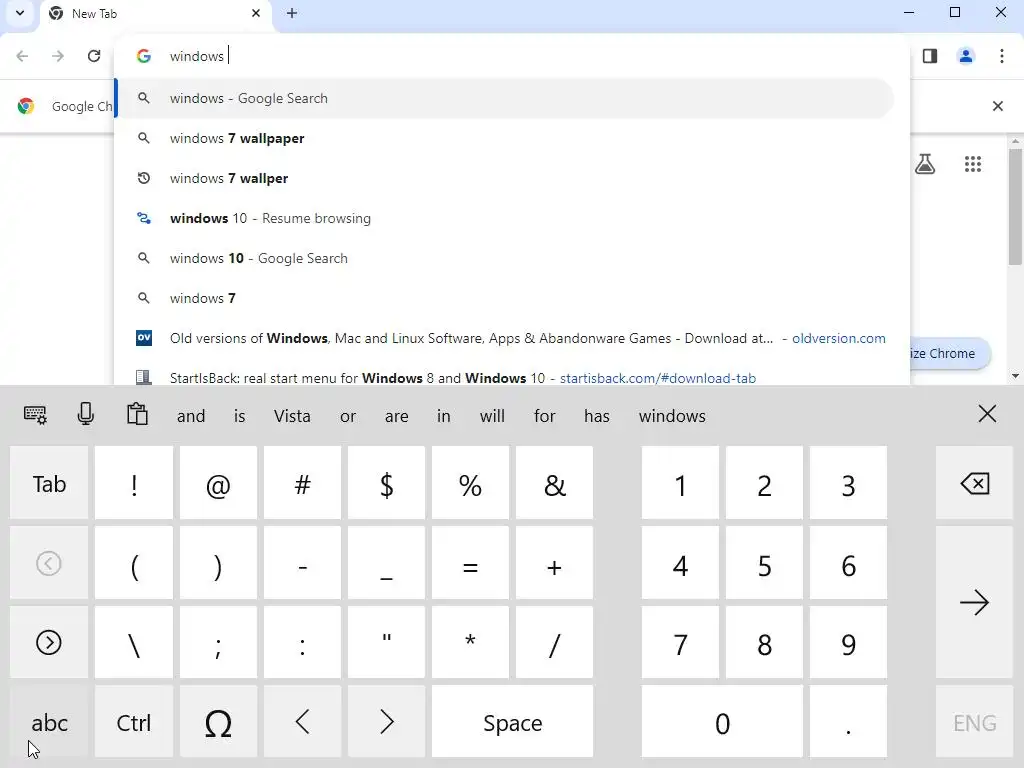Tap the asterisk key
This screenshot has height=768, width=1024.
[470, 643]
